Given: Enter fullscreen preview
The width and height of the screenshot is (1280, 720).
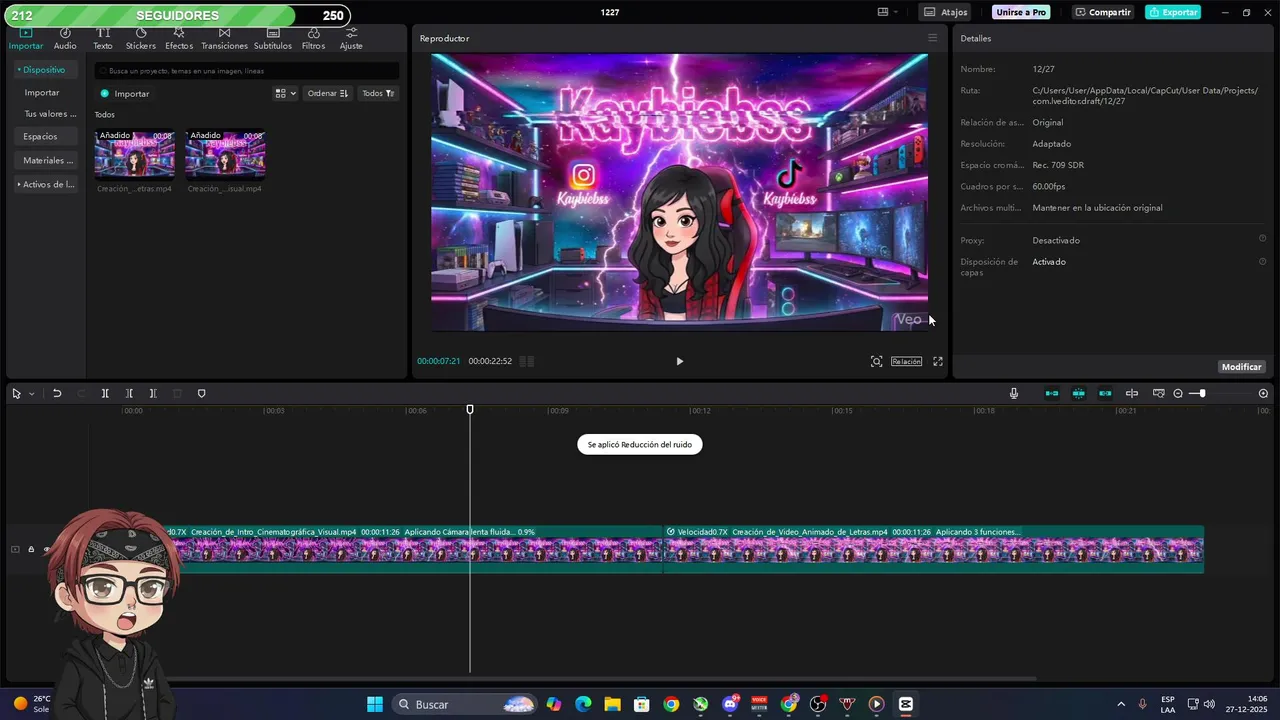Looking at the screenshot, I should point(938,361).
